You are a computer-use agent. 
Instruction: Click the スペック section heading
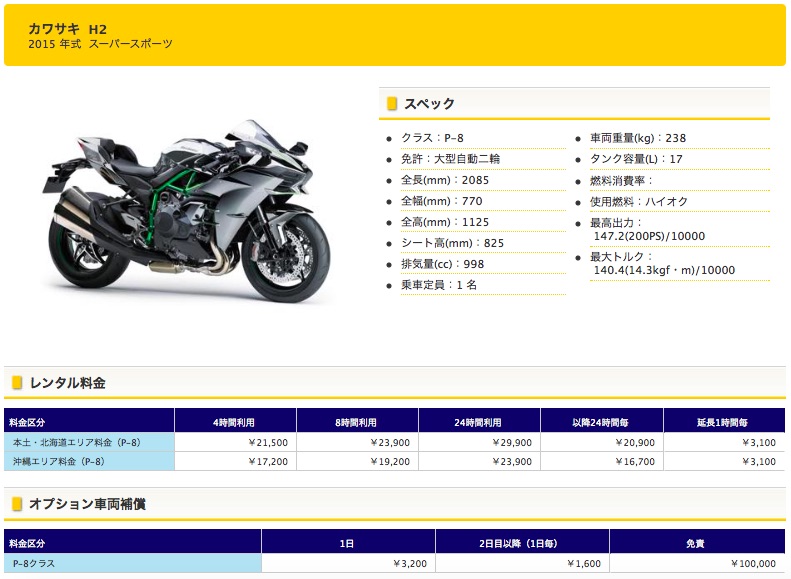[429, 104]
